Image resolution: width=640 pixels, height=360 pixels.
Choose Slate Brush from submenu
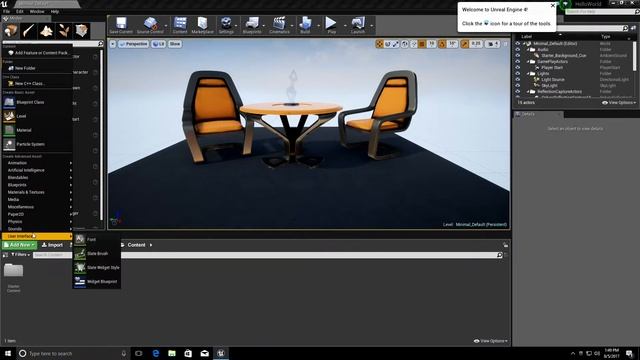coord(97,253)
